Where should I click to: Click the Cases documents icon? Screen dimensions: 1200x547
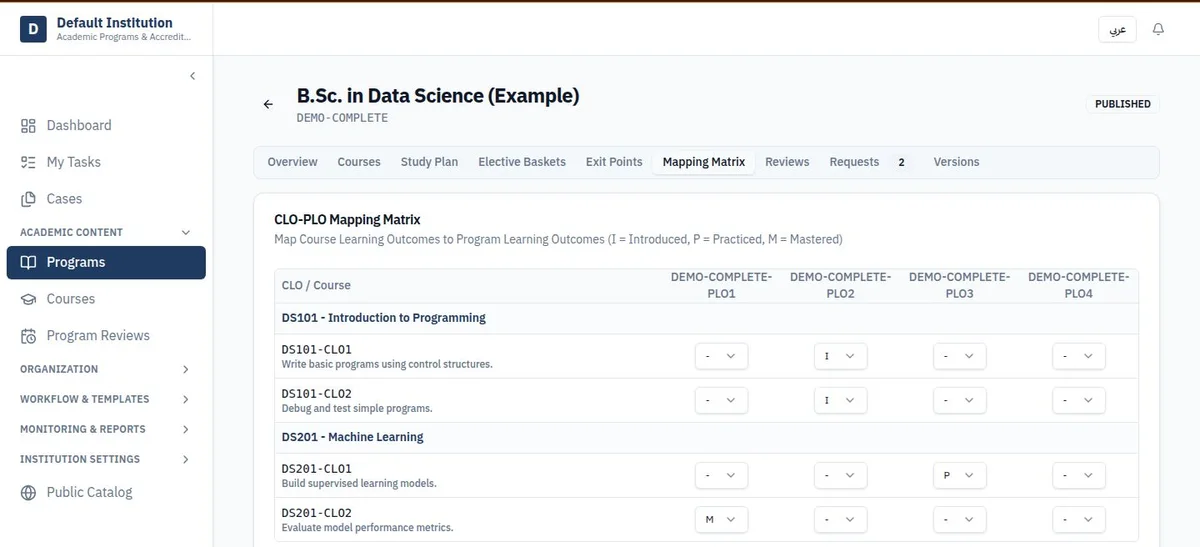[x=28, y=199]
